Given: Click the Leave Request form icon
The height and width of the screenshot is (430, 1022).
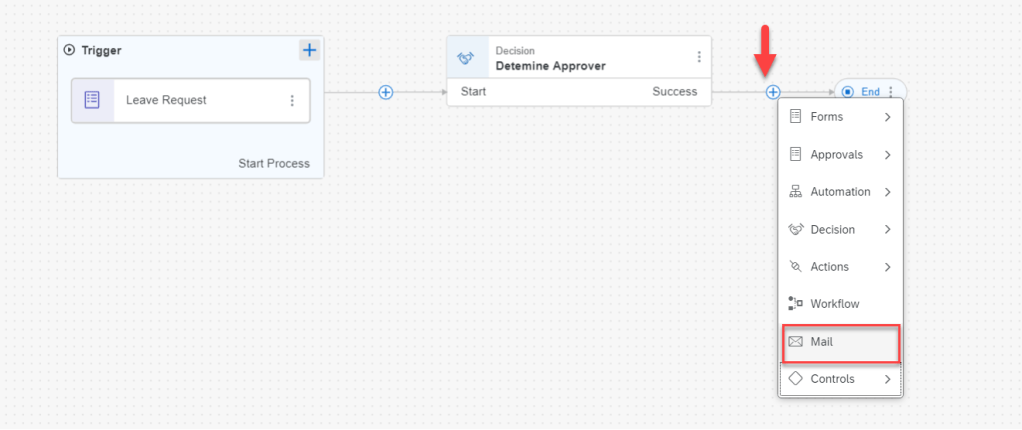Looking at the screenshot, I should pyautogui.click(x=92, y=100).
